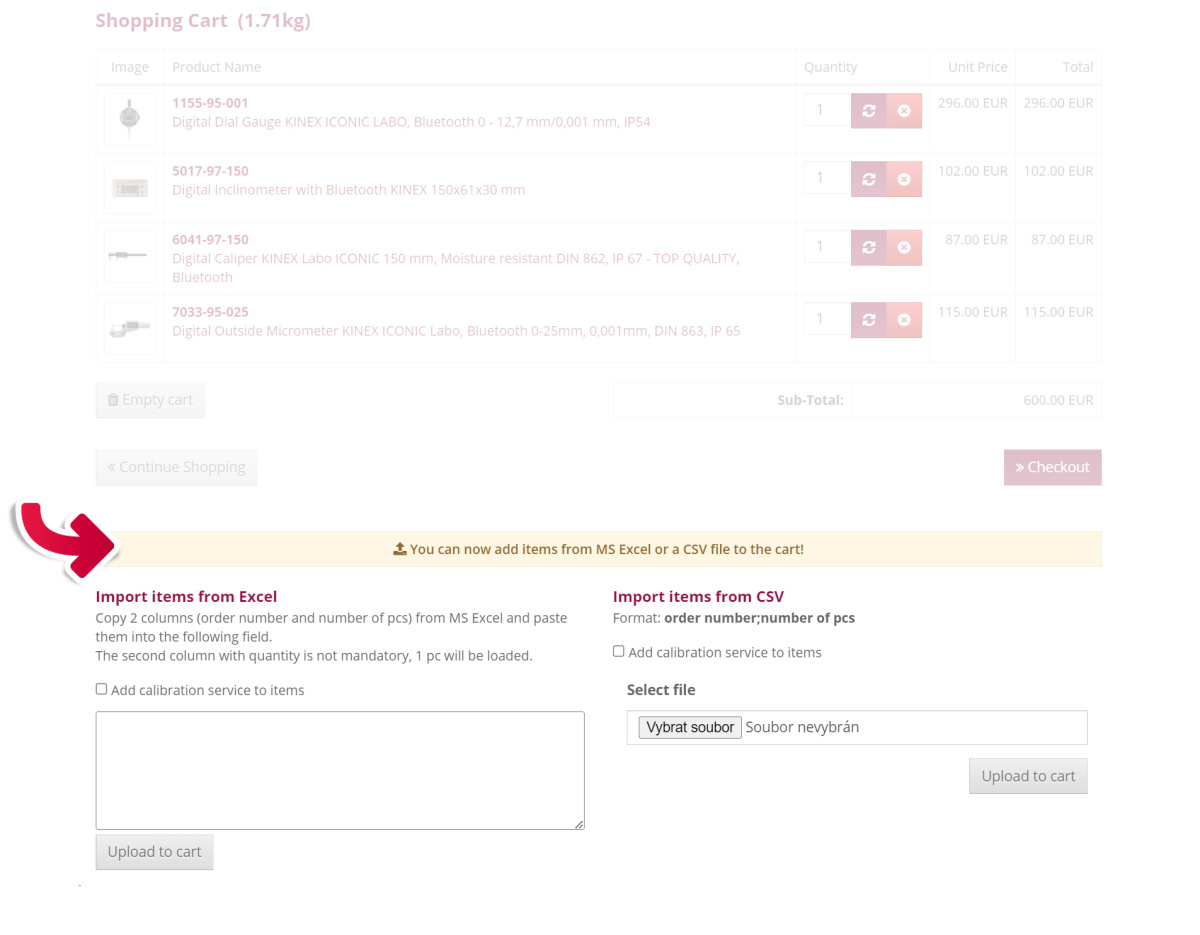The height and width of the screenshot is (935, 1200).
Task: Remove Digital Outside Micrometer from cart
Action: pyautogui.click(x=904, y=320)
